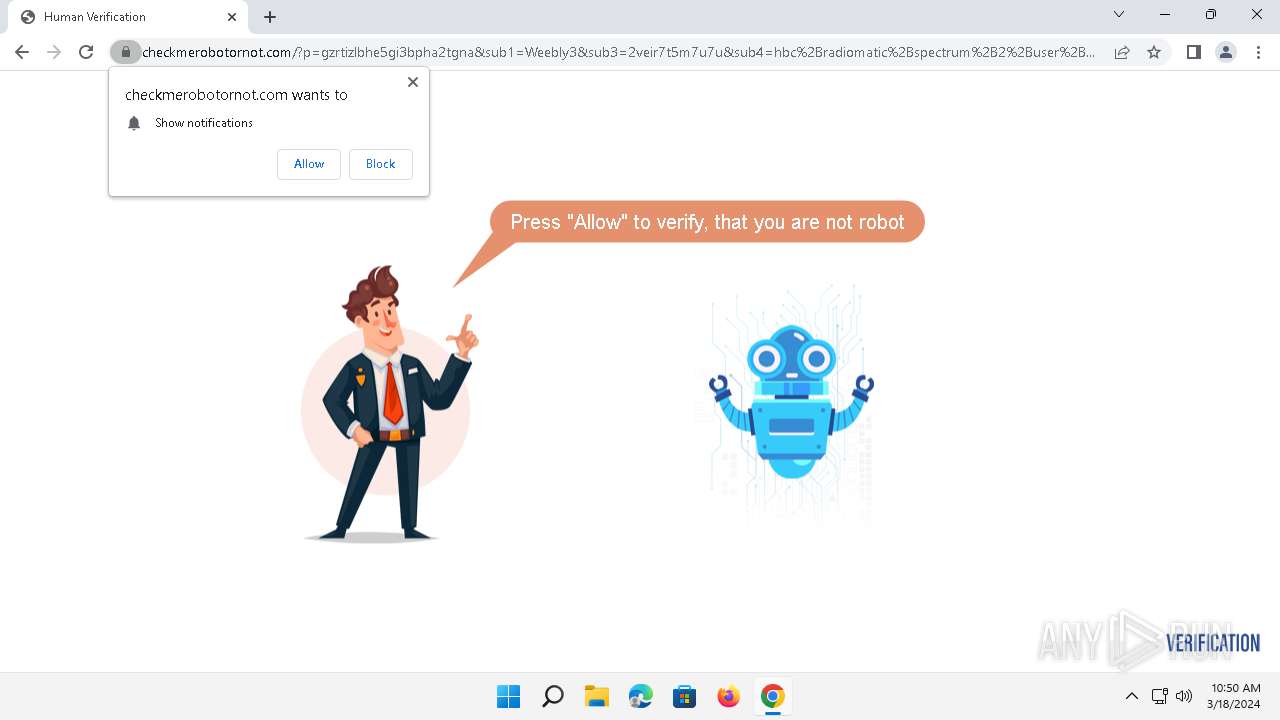Close the Human Verification tab
The width and height of the screenshot is (1280, 720).
pyautogui.click(x=232, y=16)
